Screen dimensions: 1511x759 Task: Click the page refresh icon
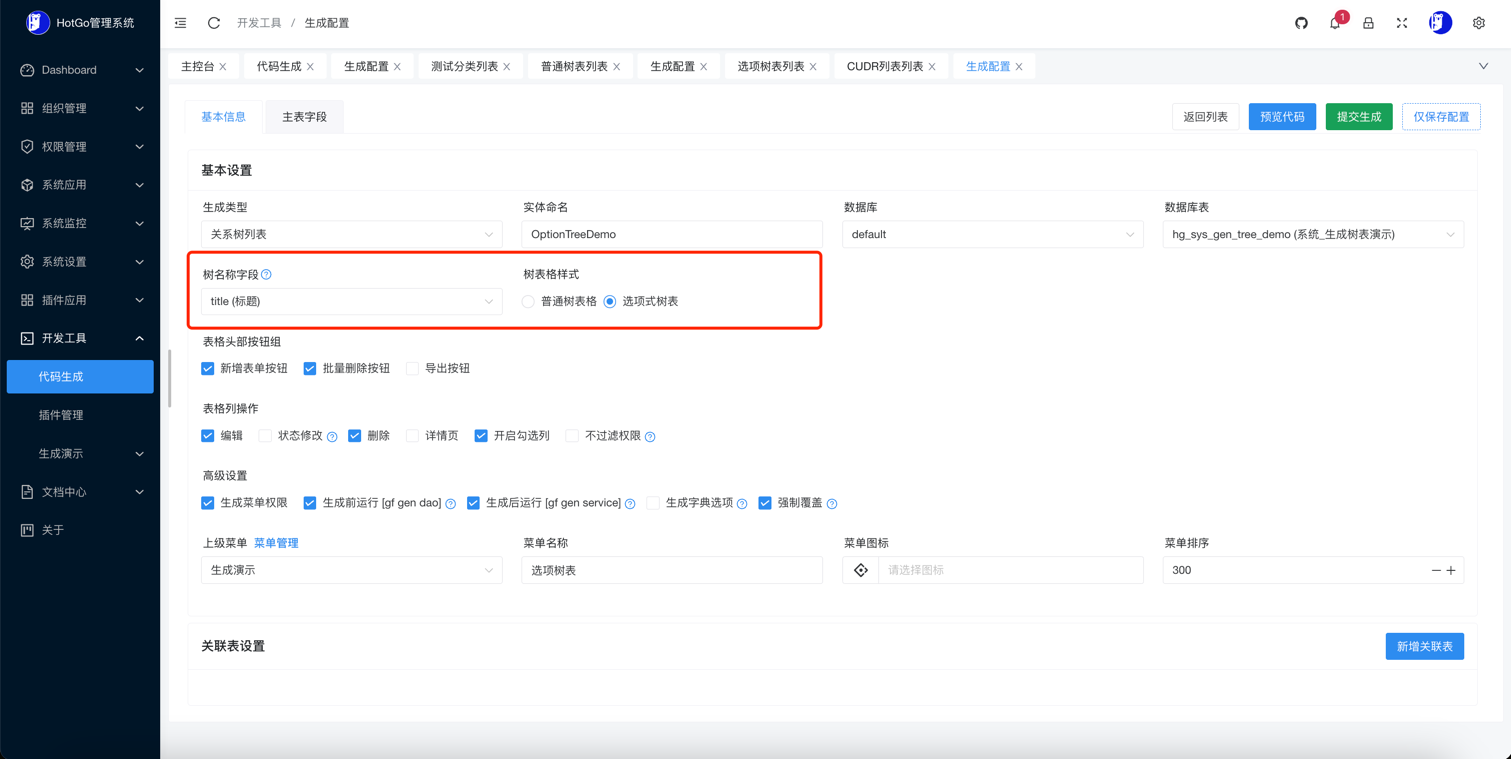click(214, 23)
